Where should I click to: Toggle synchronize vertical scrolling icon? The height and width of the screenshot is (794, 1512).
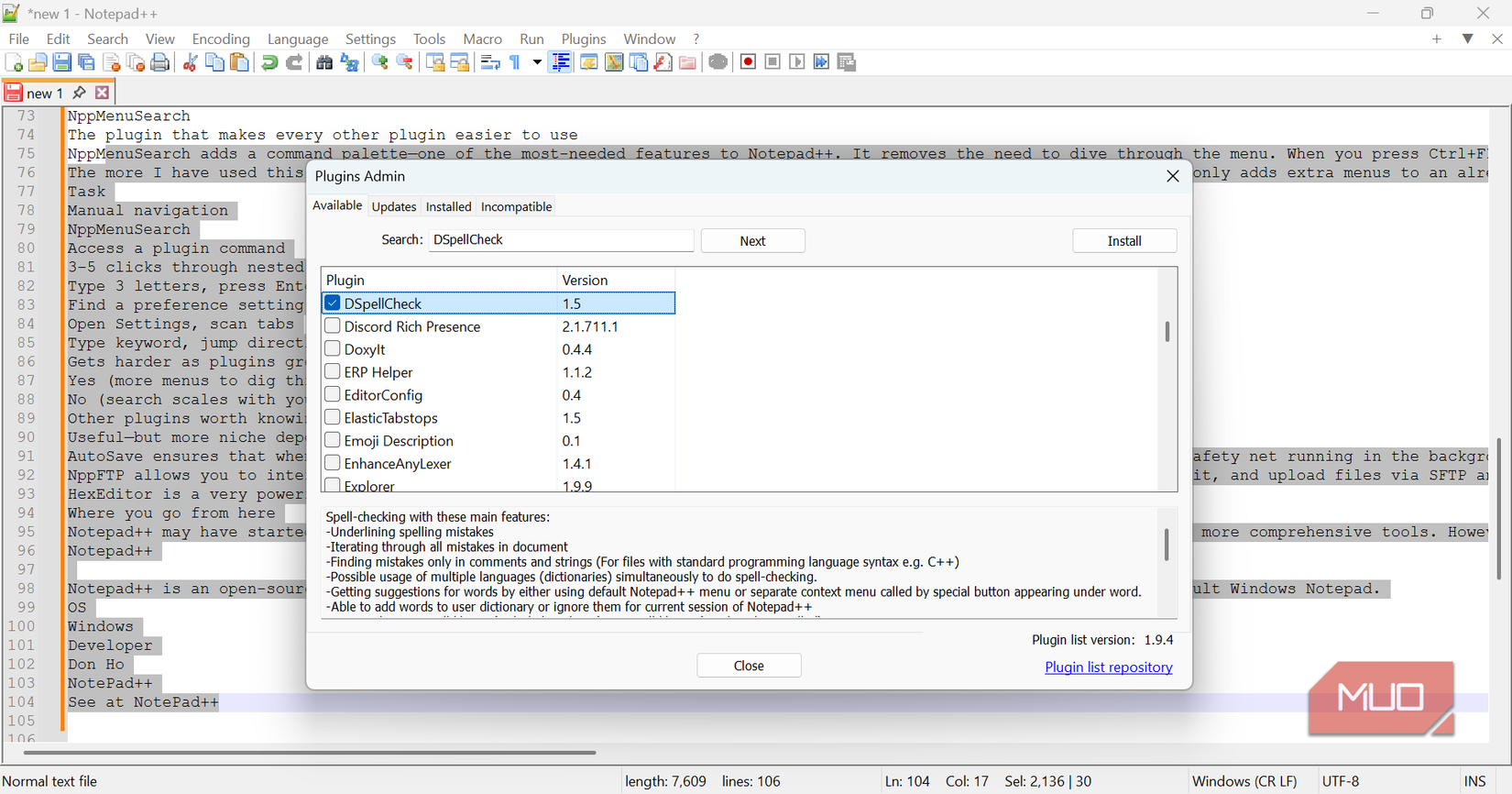coord(435,62)
